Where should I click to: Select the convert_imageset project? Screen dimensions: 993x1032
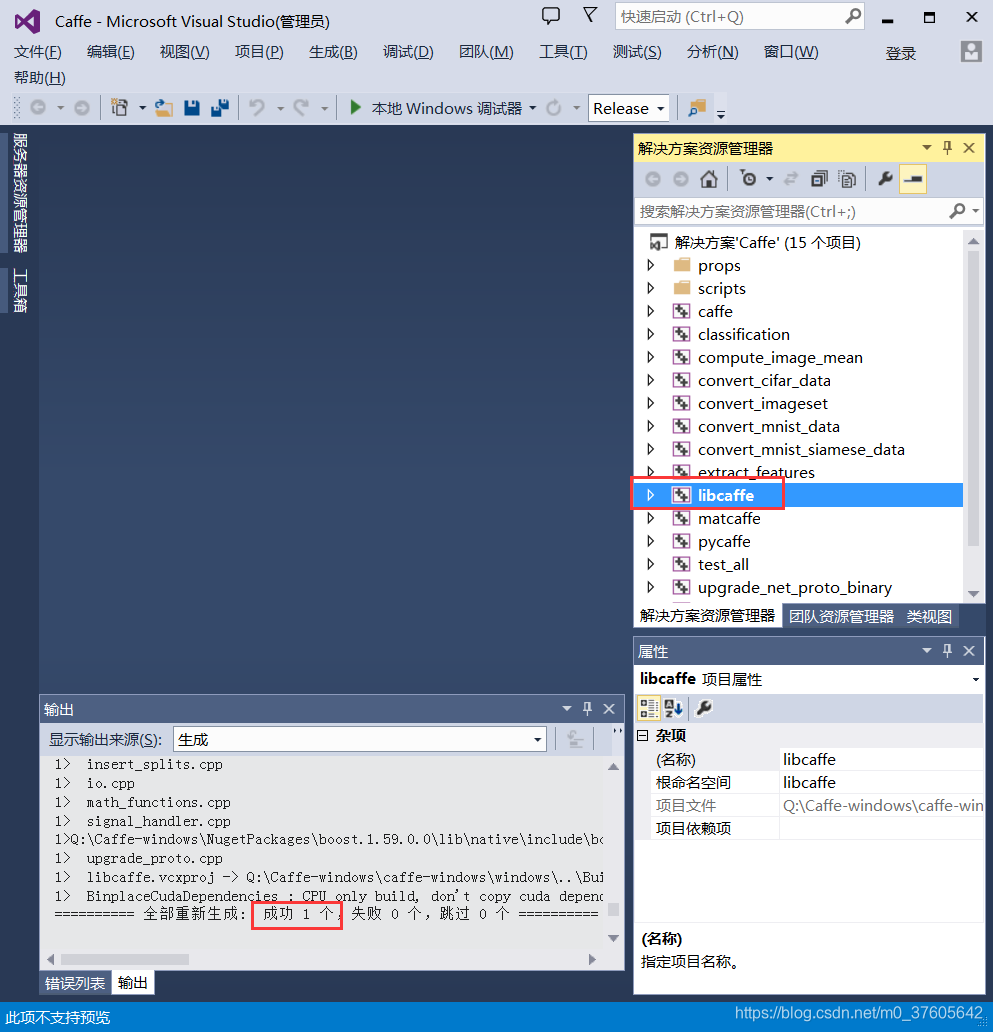[x=763, y=403]
